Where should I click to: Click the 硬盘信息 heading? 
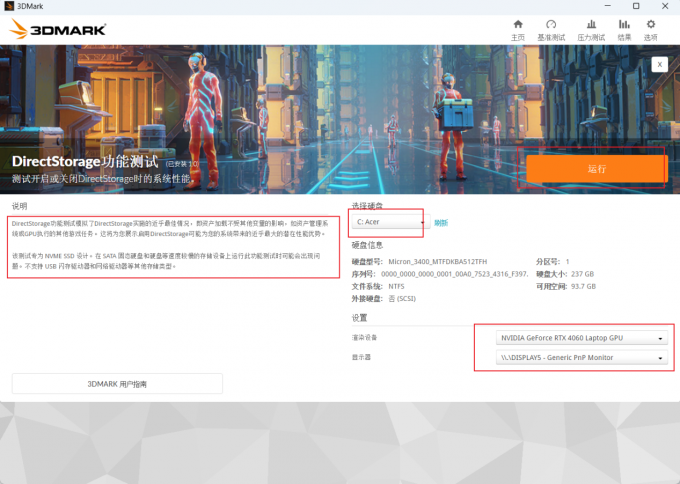(x=367, y=245)
